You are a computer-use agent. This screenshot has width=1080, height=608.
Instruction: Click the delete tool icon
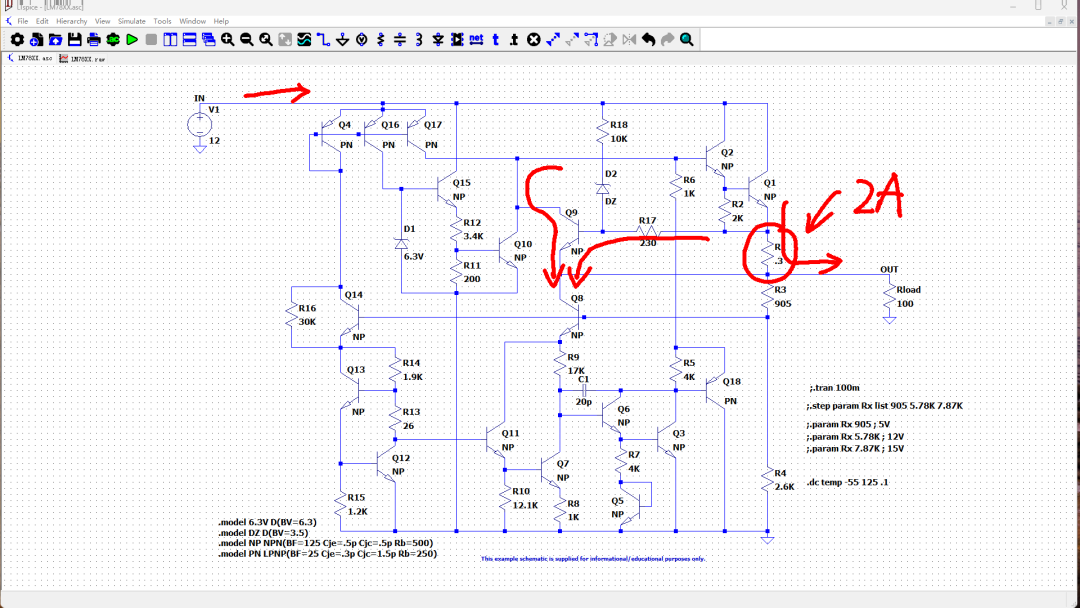pos(534,40)
